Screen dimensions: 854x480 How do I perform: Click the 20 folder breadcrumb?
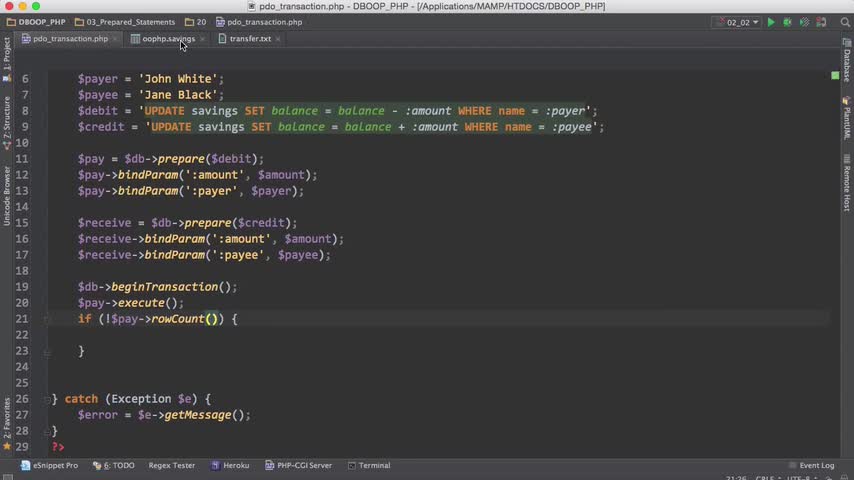pos(196,22)
